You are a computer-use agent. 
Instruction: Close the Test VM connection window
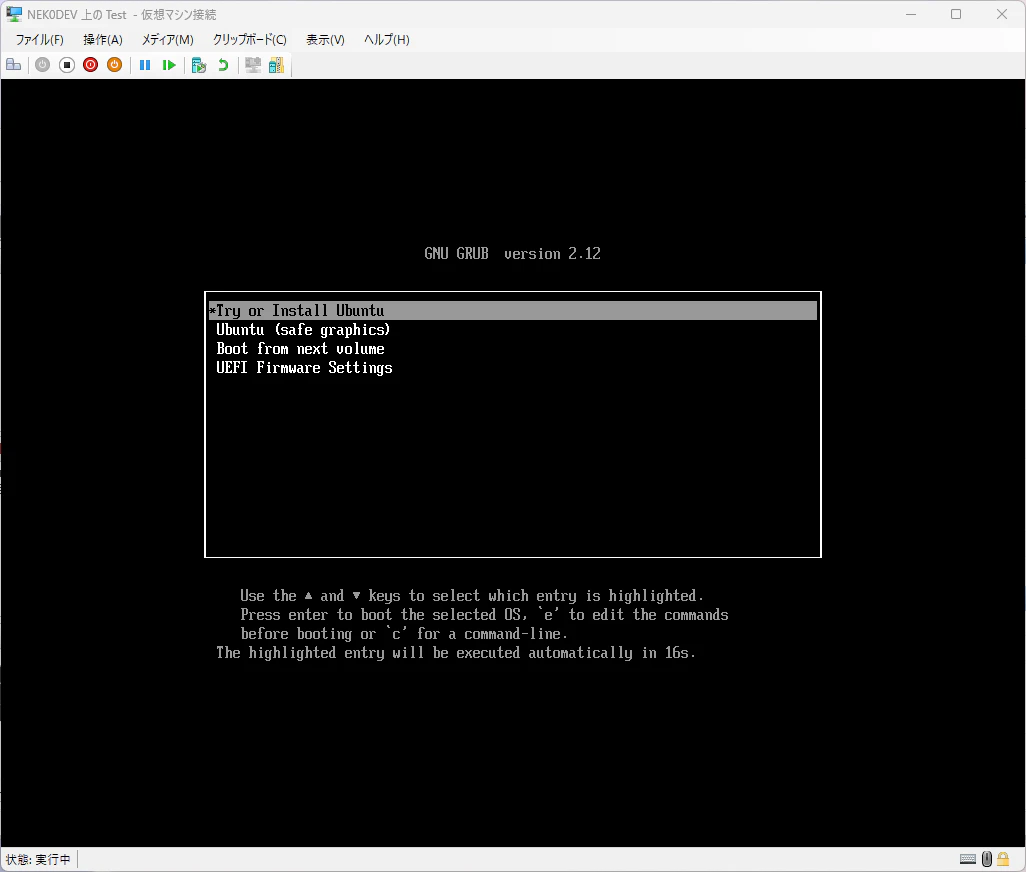pos(1002,14)
